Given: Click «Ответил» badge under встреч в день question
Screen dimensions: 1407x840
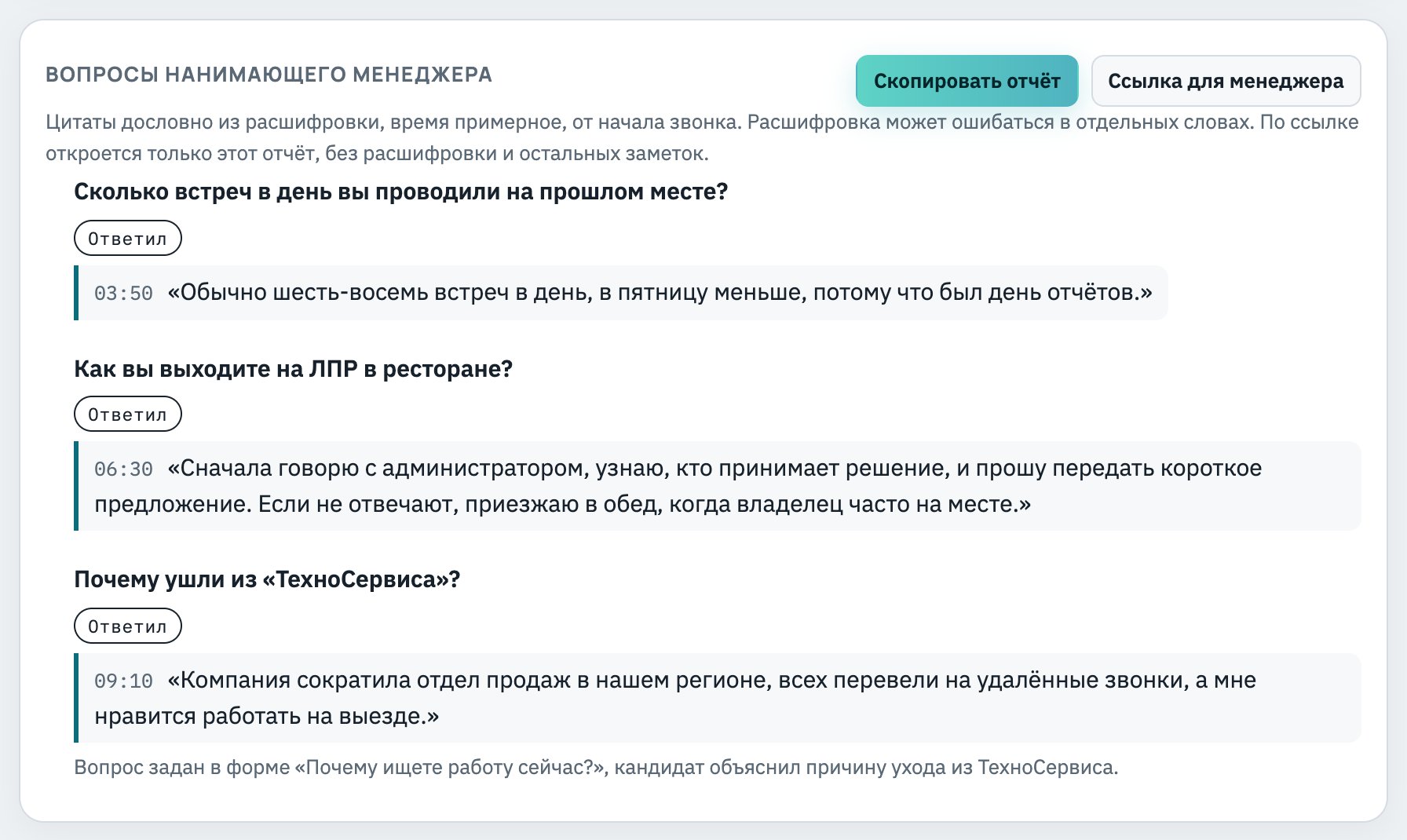Looking at the screenshot, I should pyautogui.click(x=128, y=238).
